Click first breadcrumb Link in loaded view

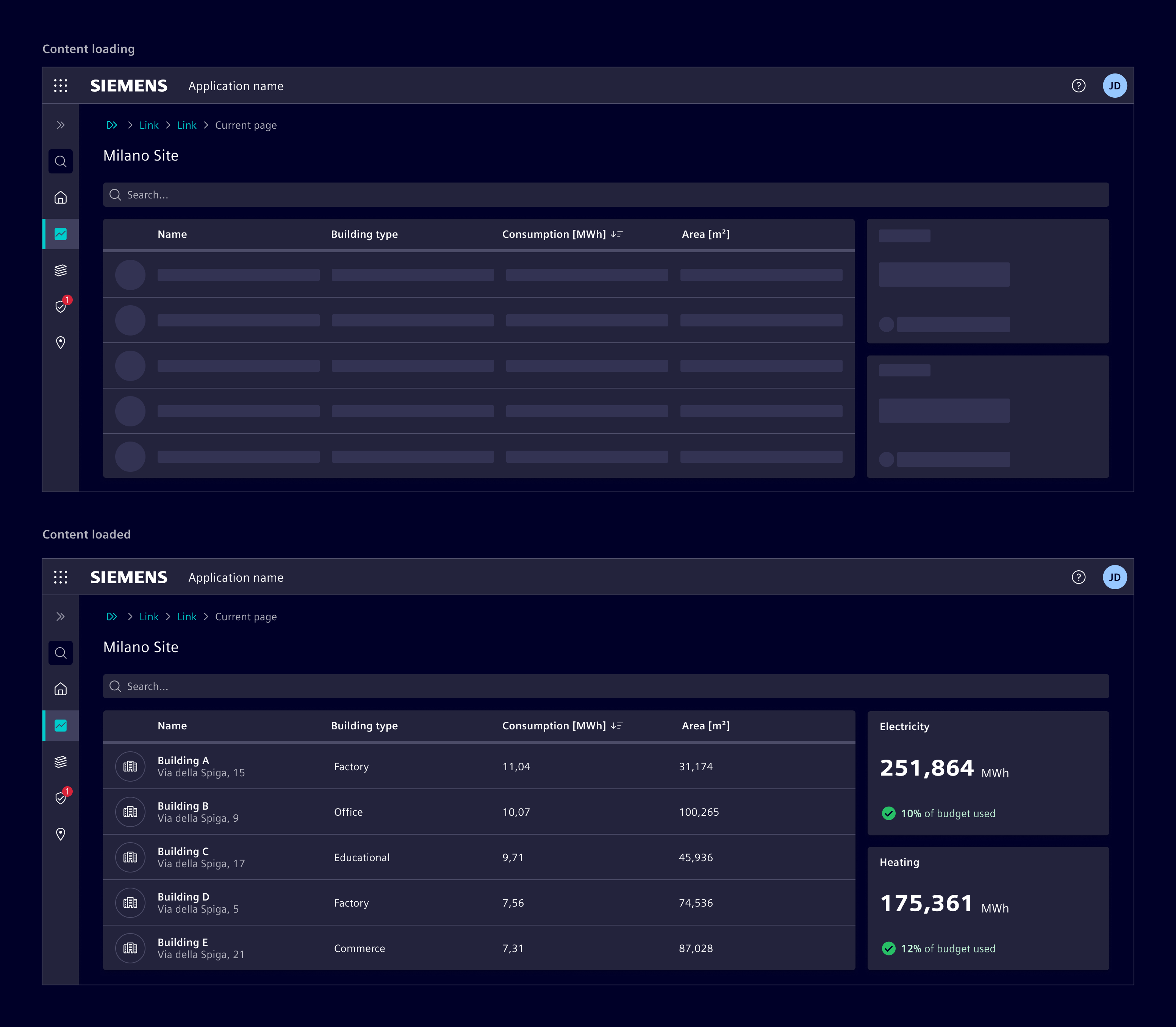click(x=149, y=617)
